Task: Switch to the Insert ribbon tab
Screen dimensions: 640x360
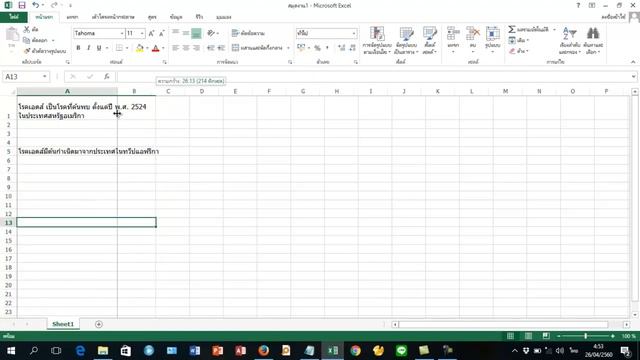Action: 72,17
